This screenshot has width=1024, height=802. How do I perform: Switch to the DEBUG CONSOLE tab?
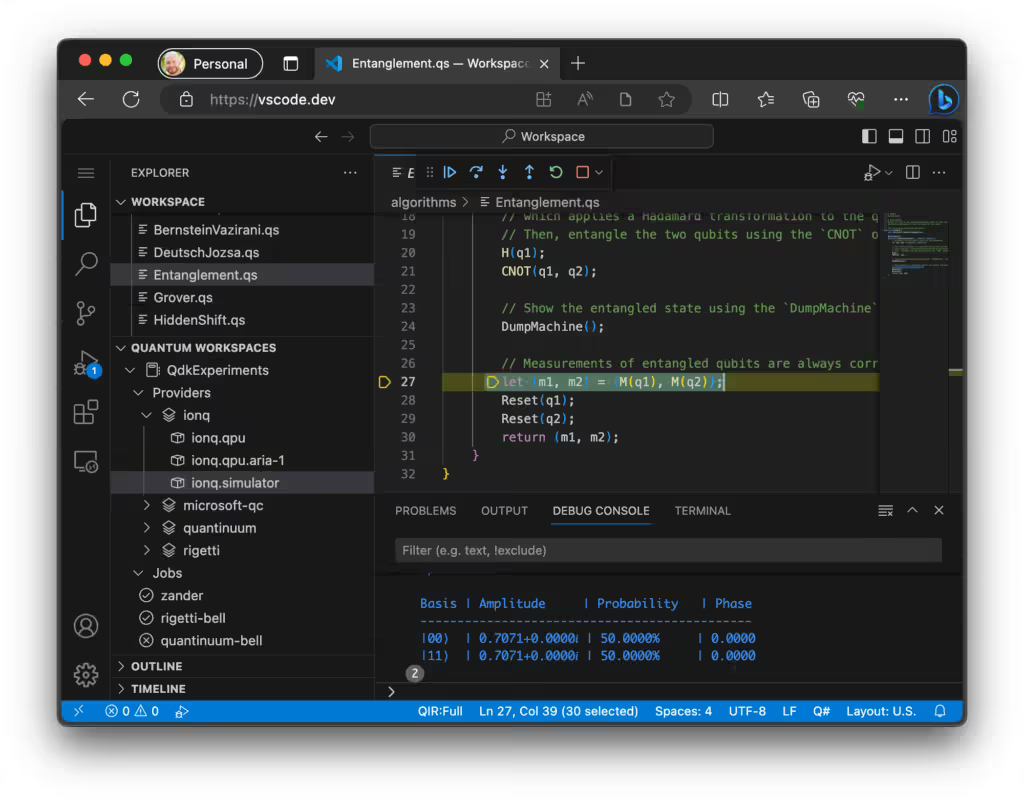point(601,511)
